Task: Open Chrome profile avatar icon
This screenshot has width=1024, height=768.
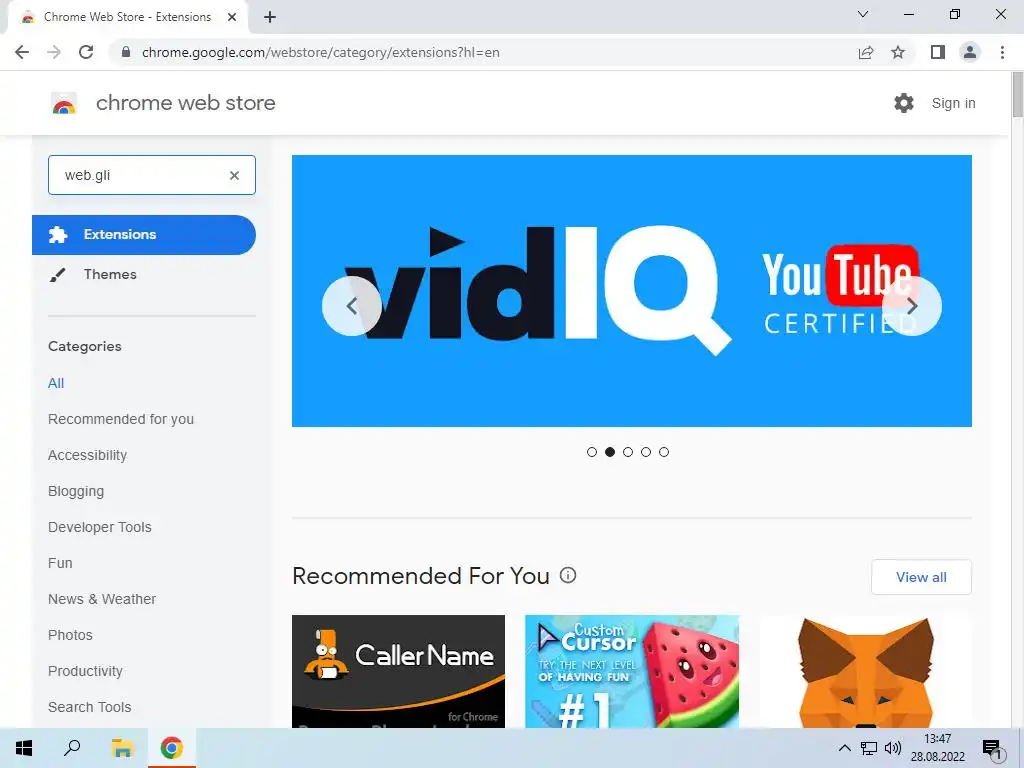Action: click(x=970, y=52)
